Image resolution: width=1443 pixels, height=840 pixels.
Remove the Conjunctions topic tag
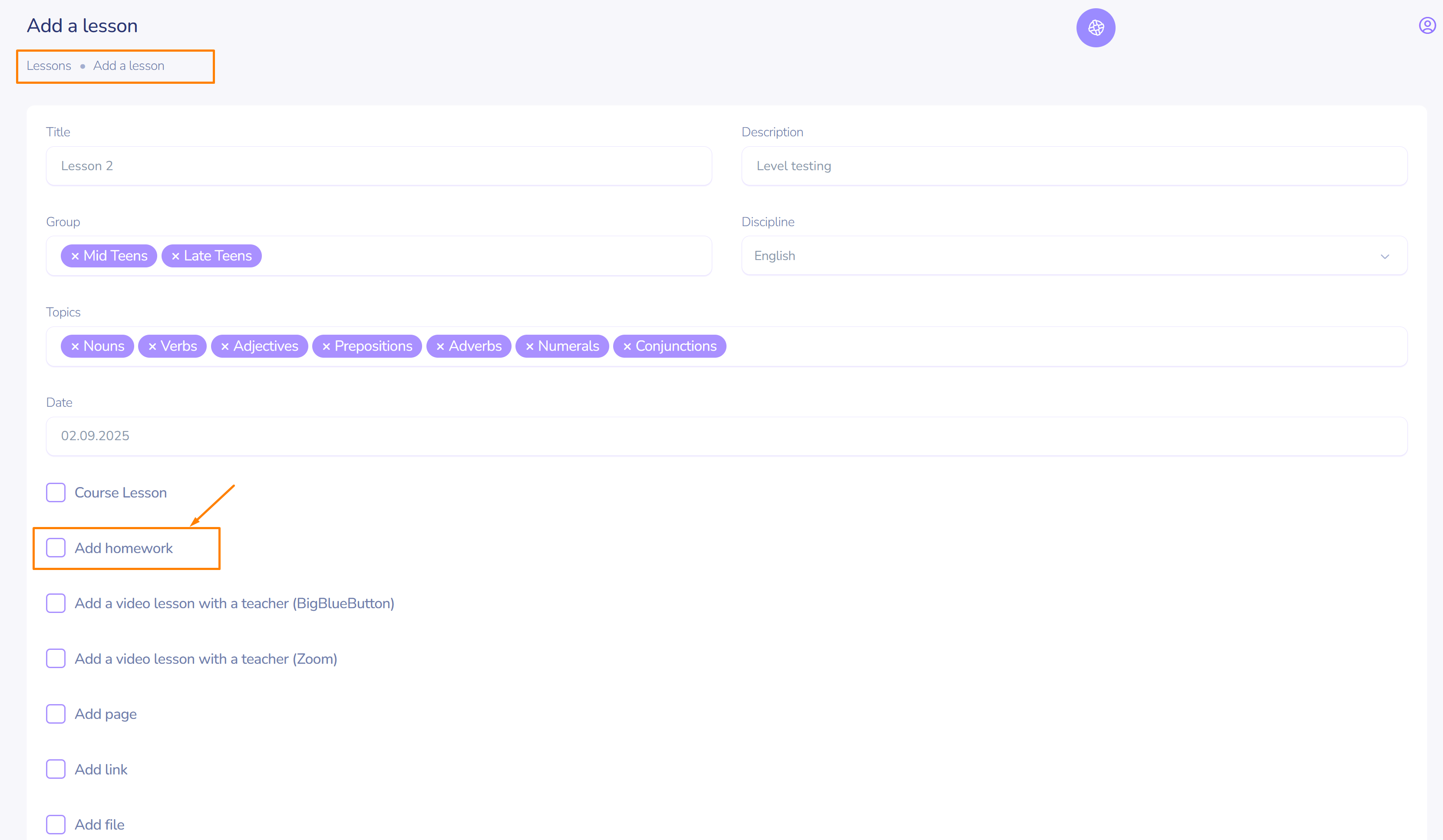627,346
